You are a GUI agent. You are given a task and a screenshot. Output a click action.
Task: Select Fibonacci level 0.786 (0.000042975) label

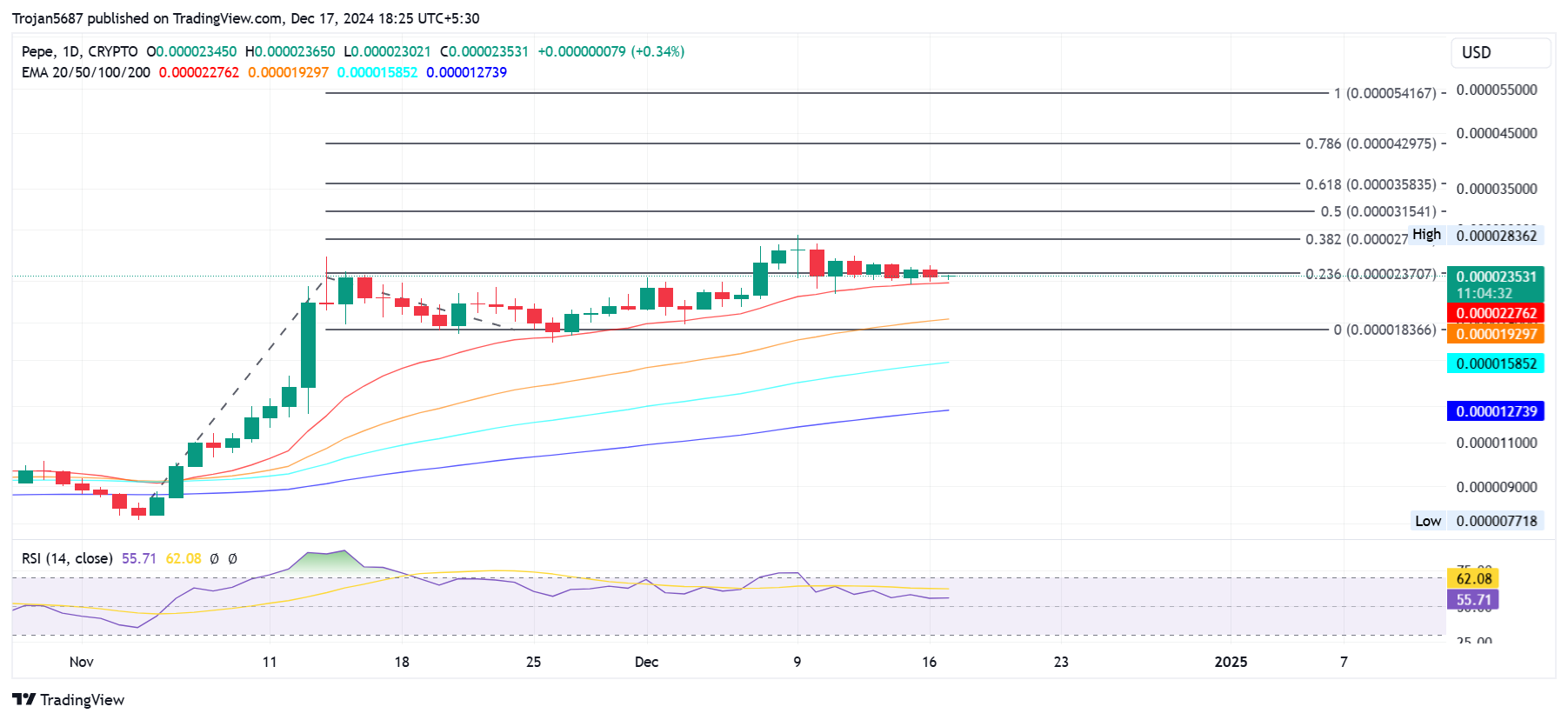pyautogui.click(x=1371, y=143)
